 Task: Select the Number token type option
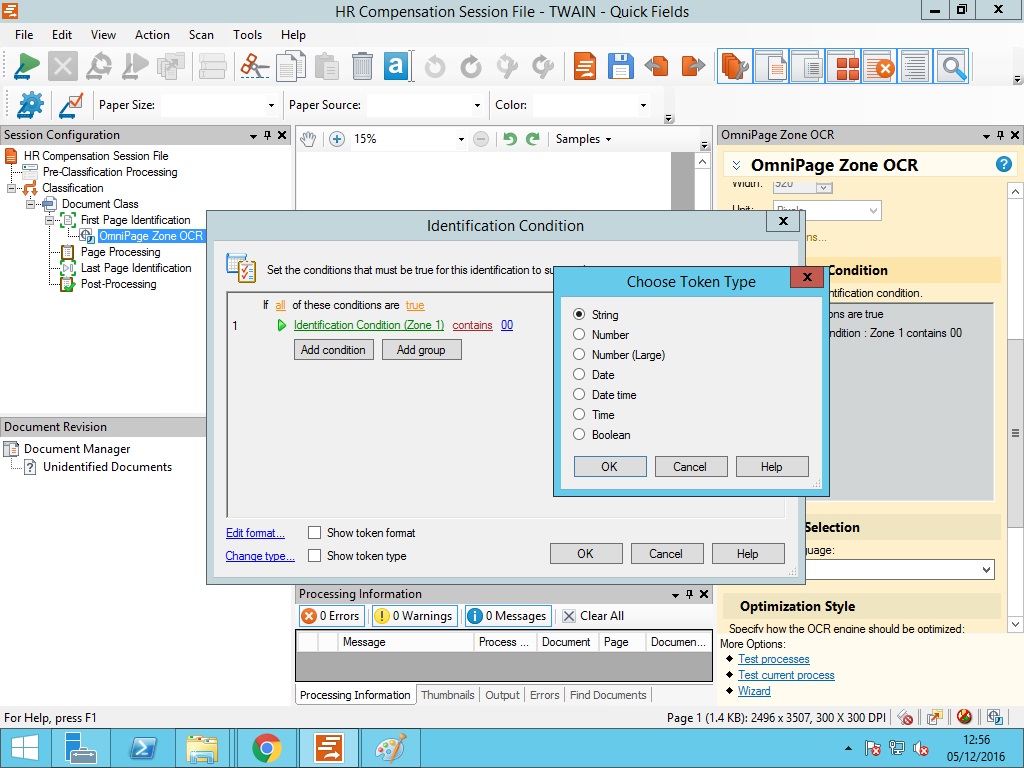point(579,335)
